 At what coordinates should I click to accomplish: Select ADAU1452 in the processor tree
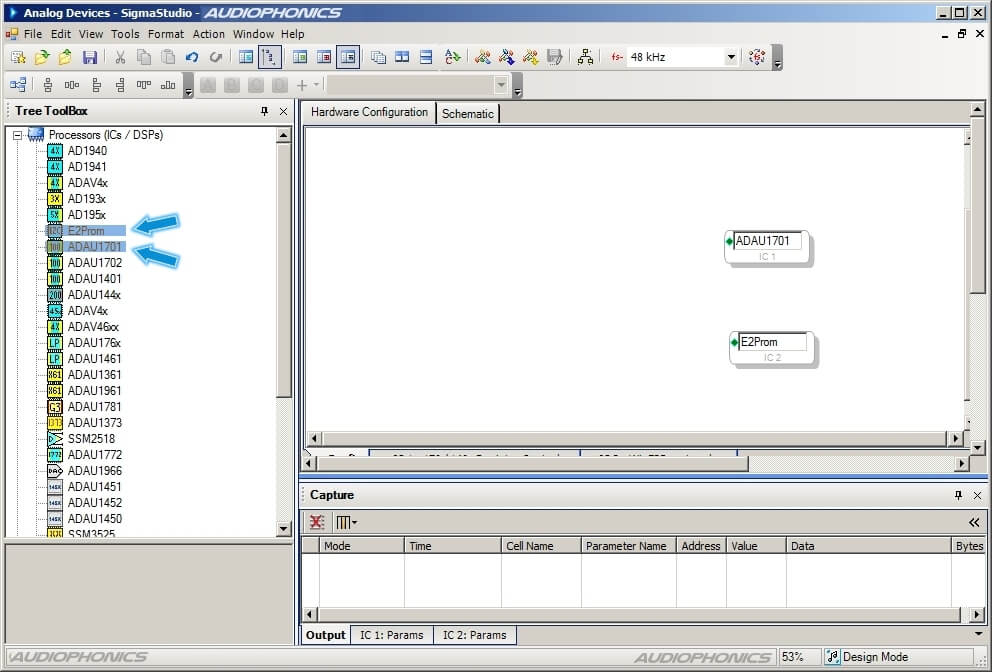[95, 502]
